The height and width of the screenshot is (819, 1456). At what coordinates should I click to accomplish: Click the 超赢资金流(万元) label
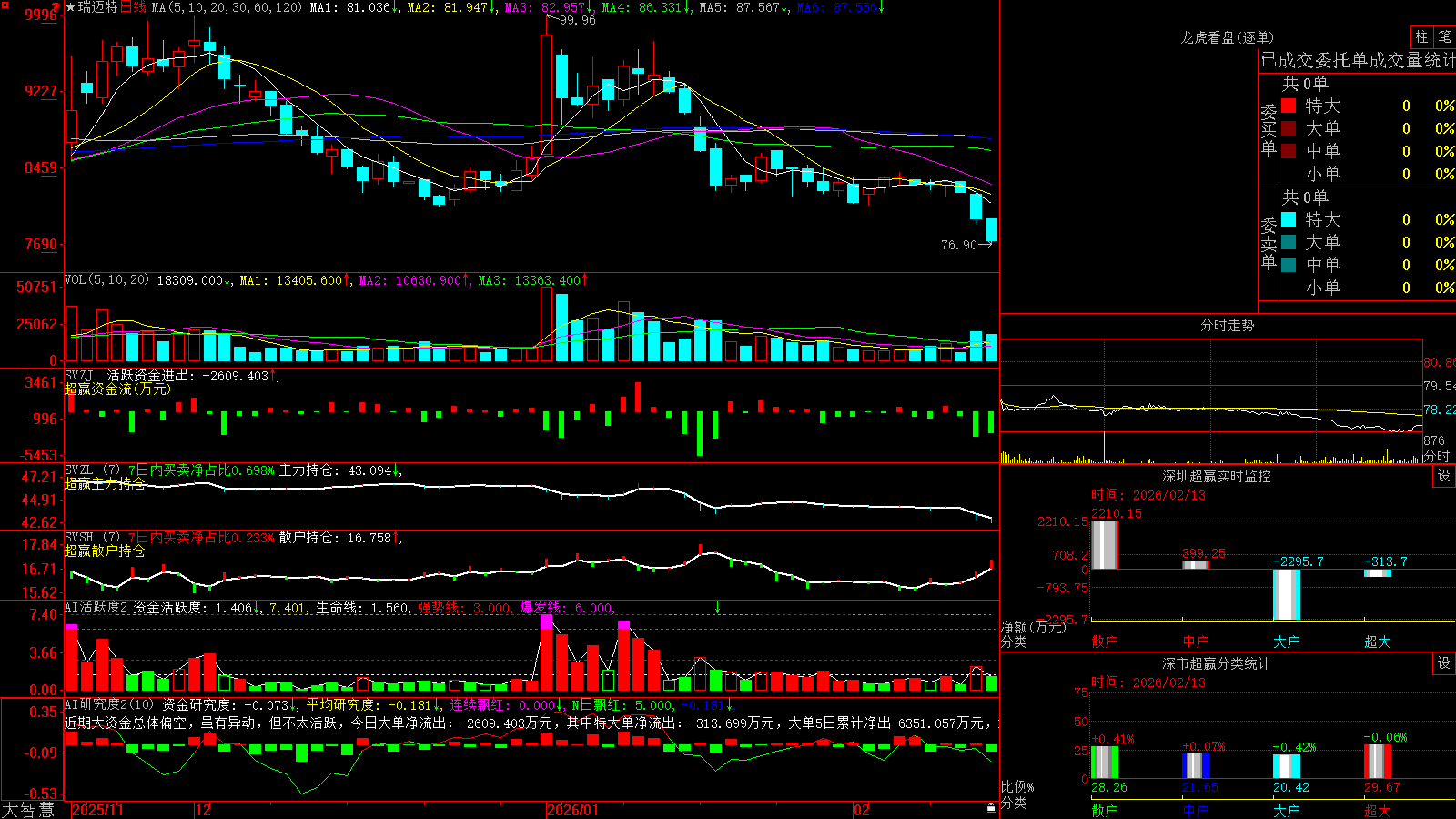tap(117, 389)
